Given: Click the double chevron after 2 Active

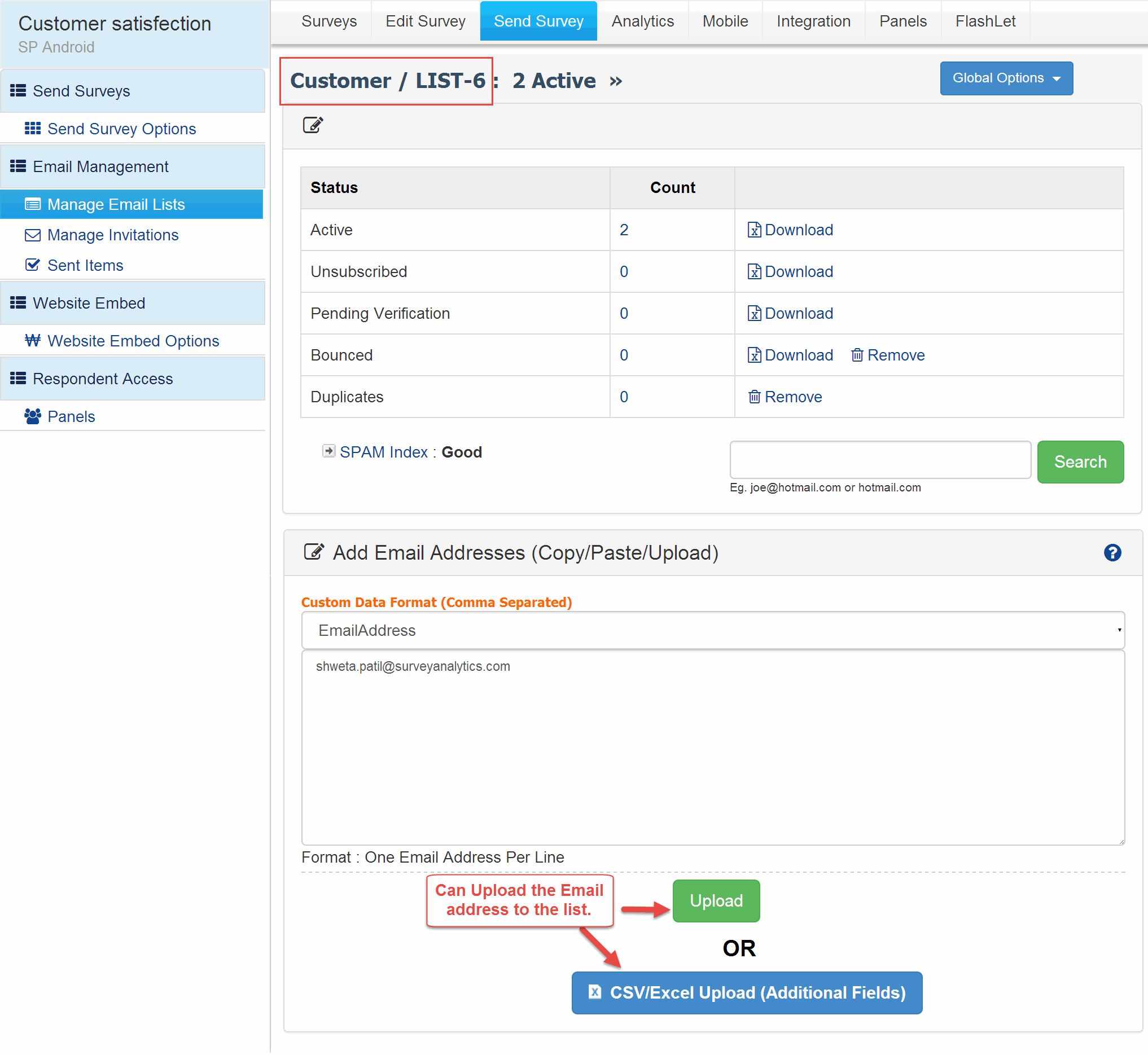Looking at the screenshot, I should click(x=615, y=81).
